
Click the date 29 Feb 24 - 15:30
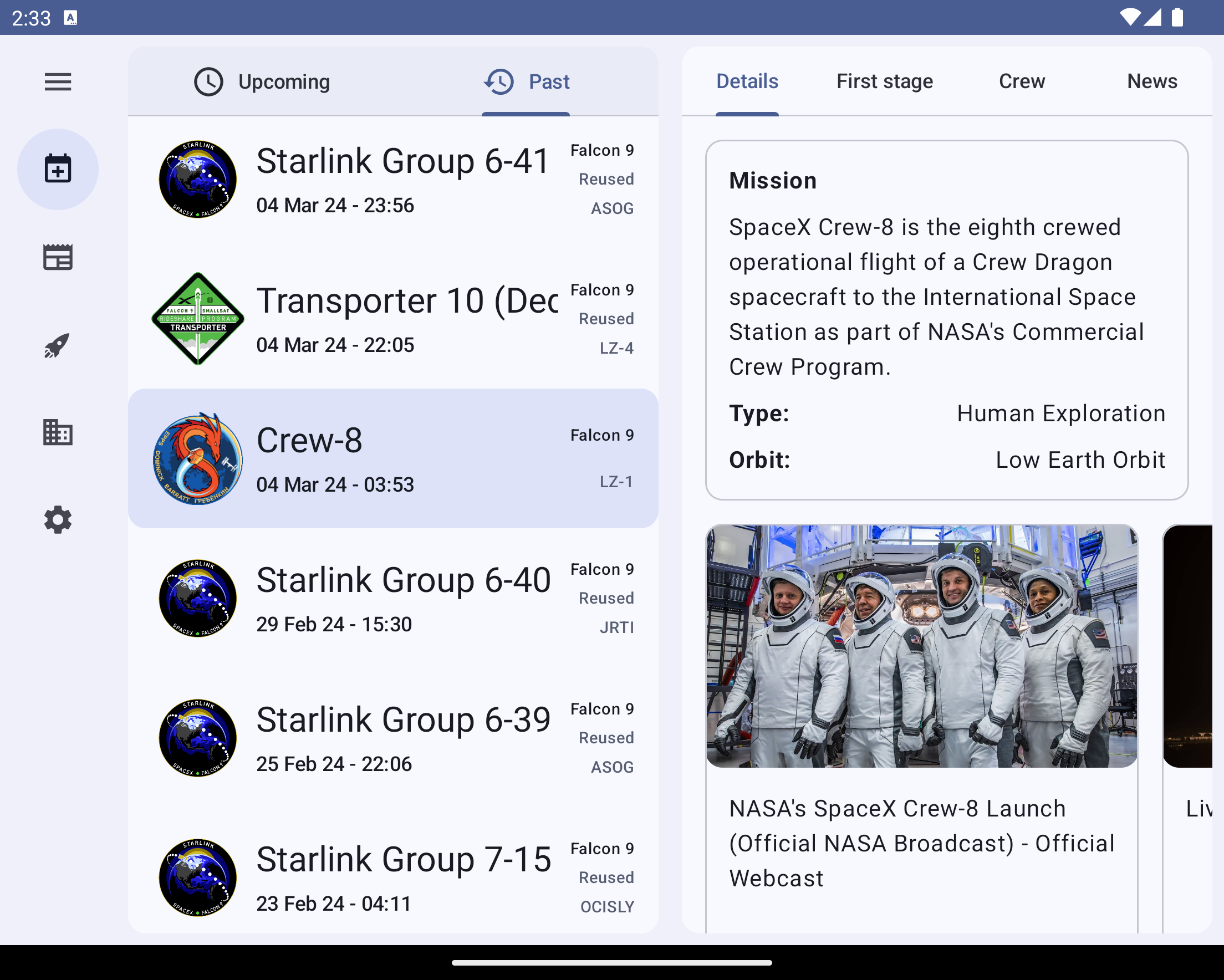click(x=334, y=625)
